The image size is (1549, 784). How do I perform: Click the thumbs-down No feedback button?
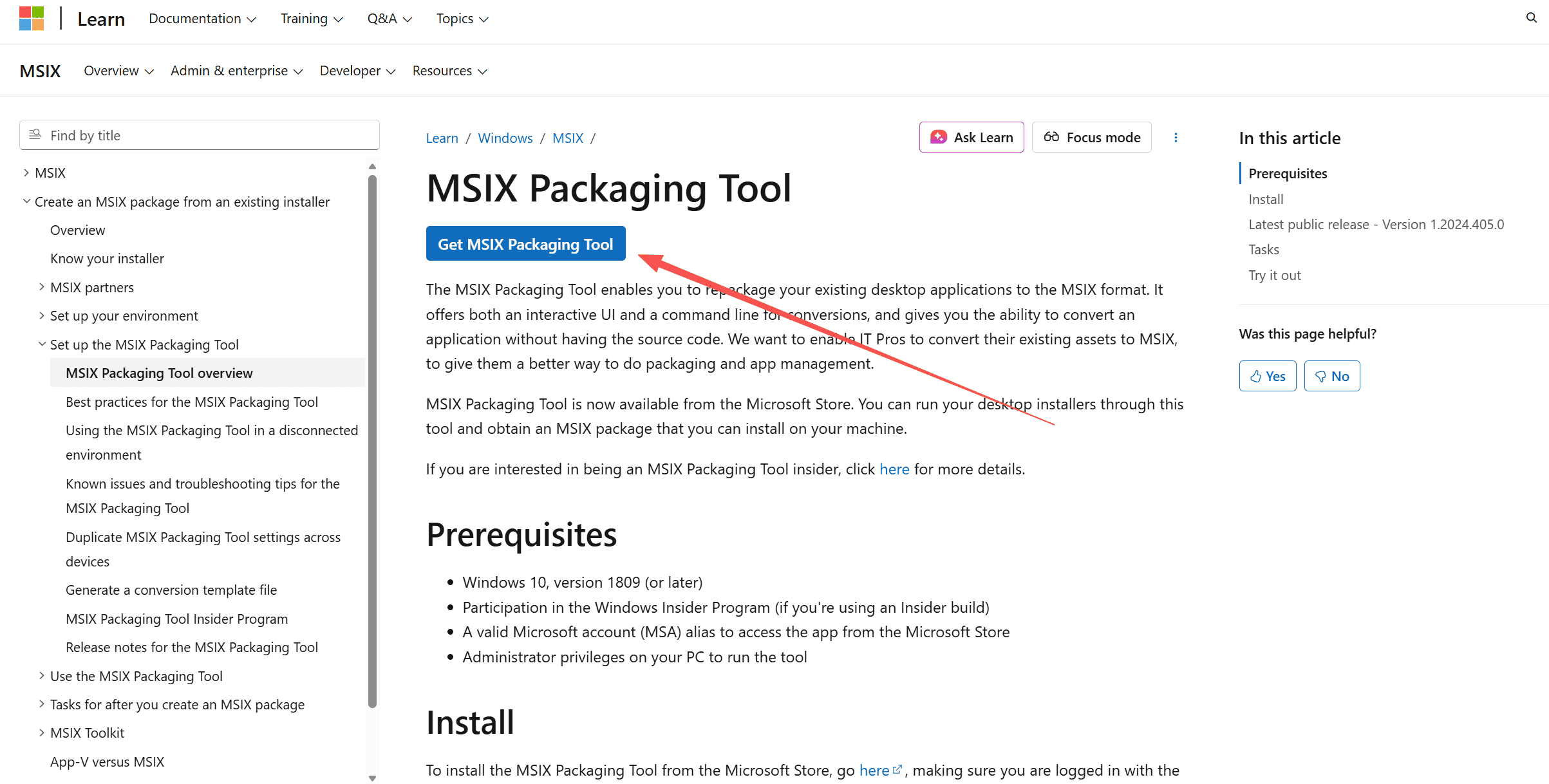click(x=1331, y=377)
